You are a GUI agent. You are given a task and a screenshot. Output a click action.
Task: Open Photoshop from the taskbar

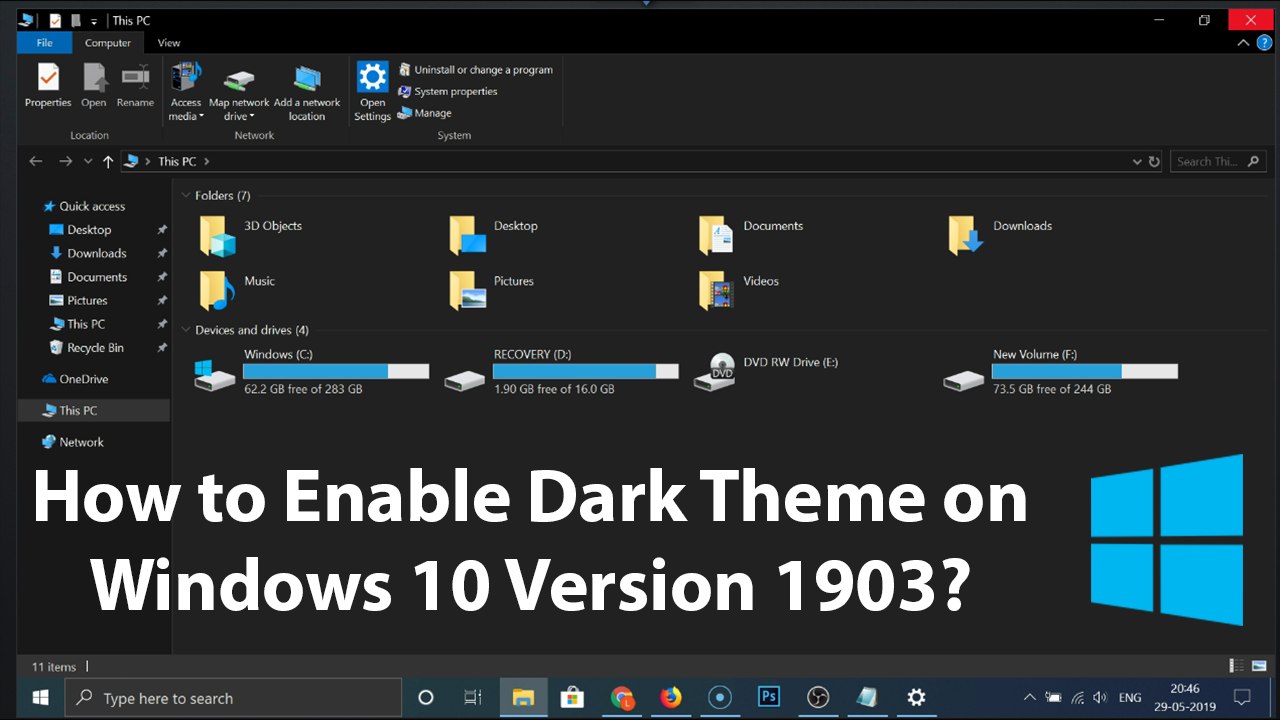[x=769, y=698]
